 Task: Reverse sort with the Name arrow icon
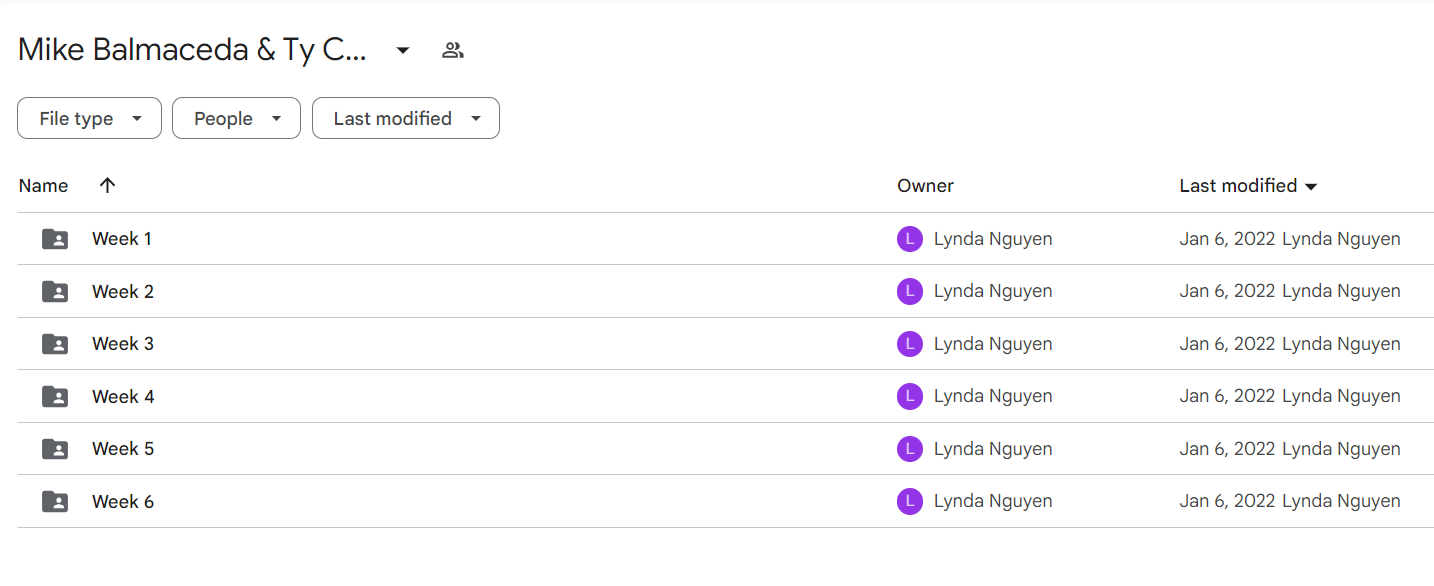pos(108,185)
